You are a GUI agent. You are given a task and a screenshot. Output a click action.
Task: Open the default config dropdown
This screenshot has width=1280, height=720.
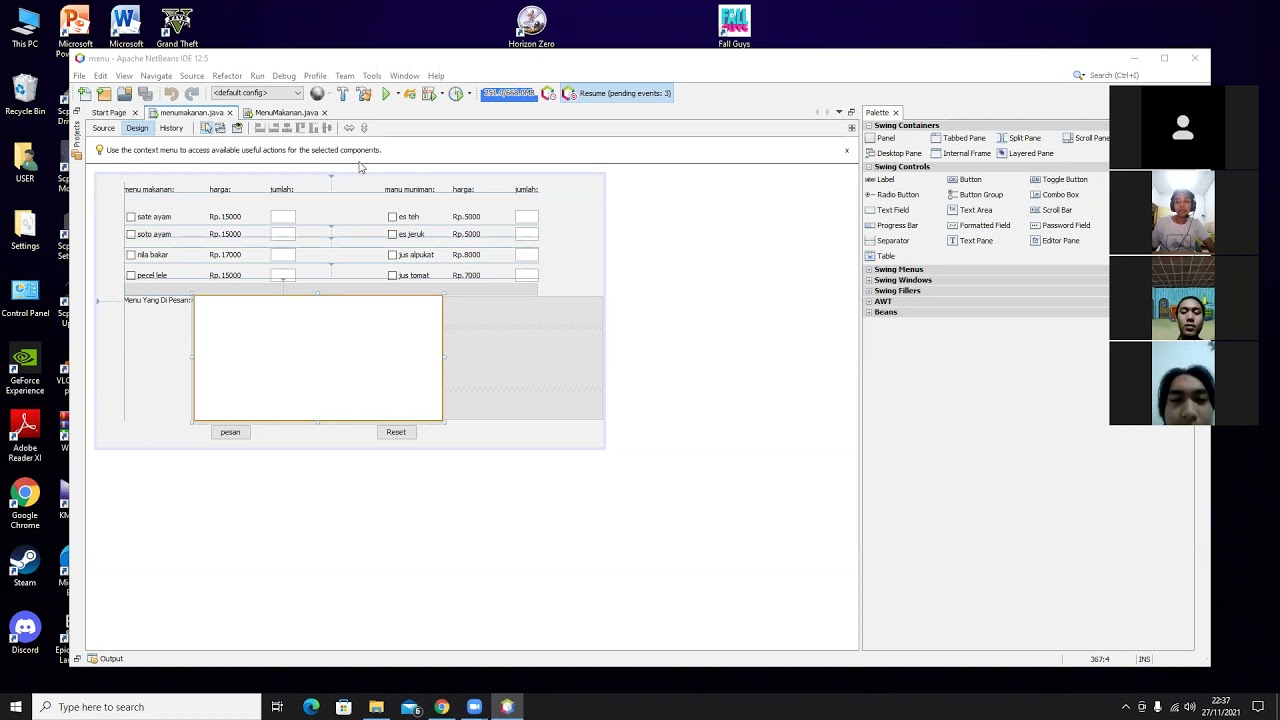(x=256, y=93)
